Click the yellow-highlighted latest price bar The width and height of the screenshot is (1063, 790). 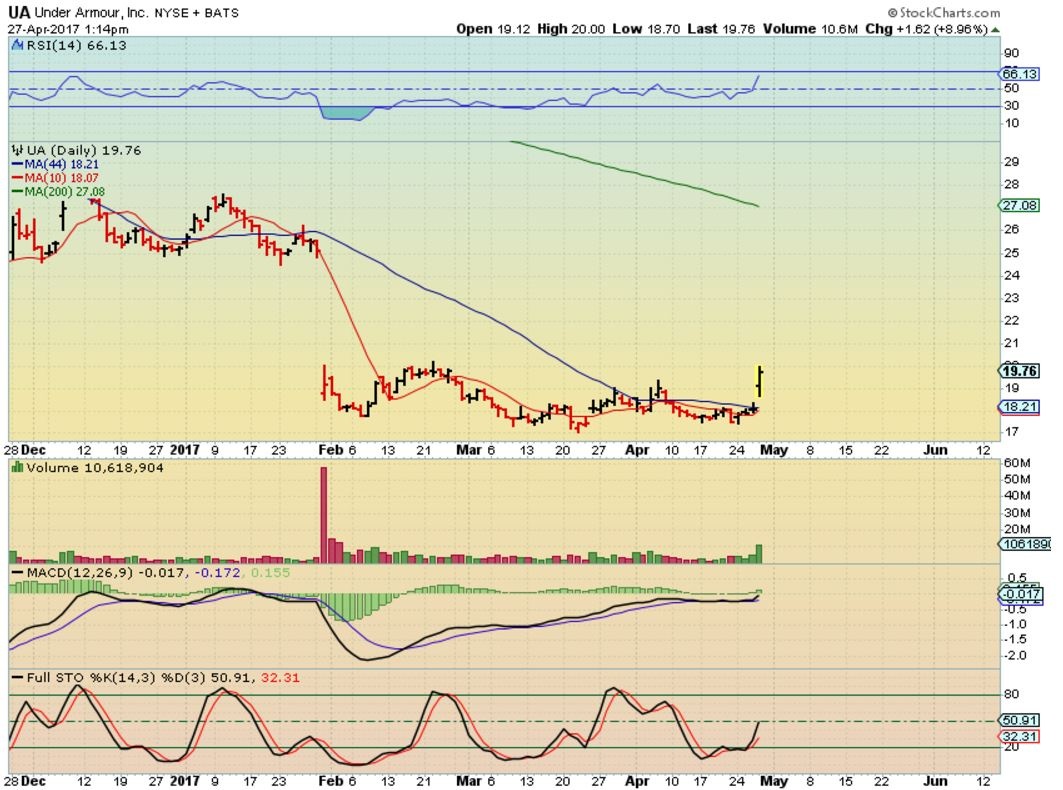point(760,380)
